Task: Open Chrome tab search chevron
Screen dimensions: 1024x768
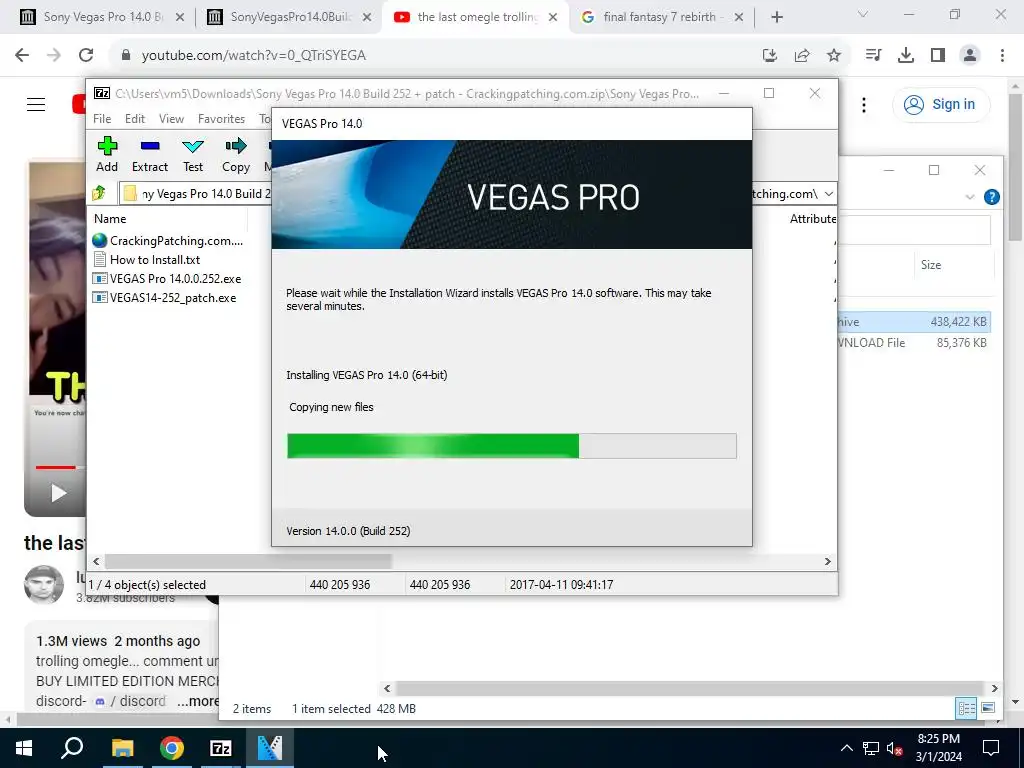Action: click(863, 14)
